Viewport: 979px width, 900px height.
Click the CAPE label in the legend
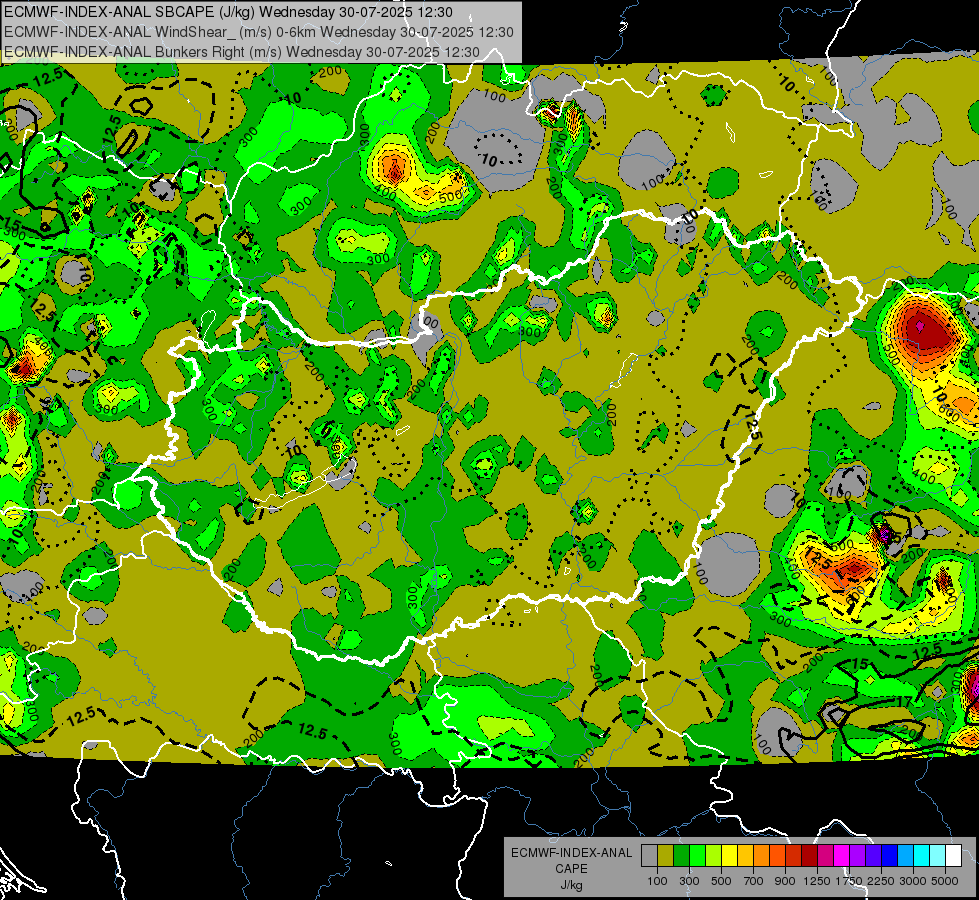point(572,868)
